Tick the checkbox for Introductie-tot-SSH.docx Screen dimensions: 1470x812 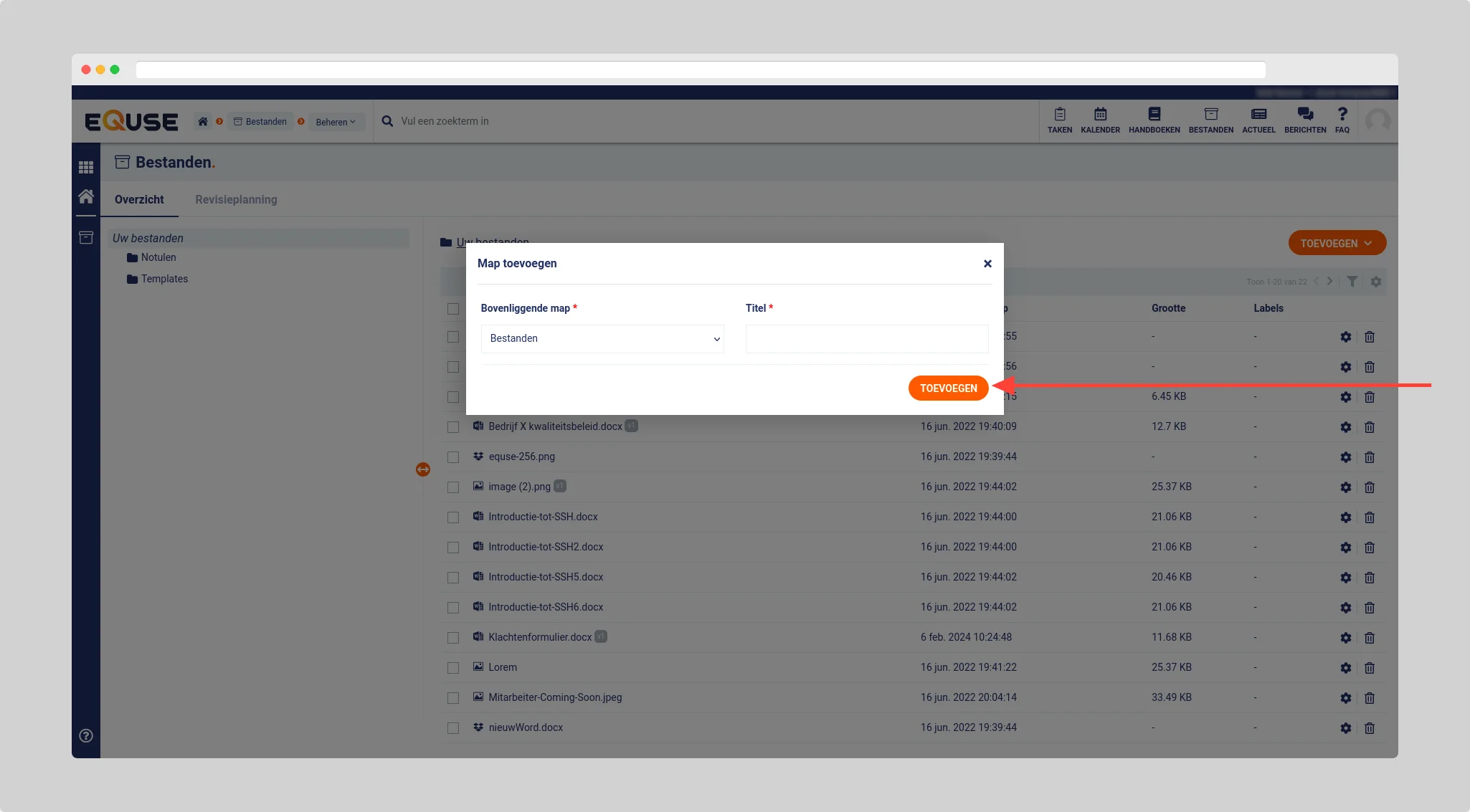tap(453, 517)
